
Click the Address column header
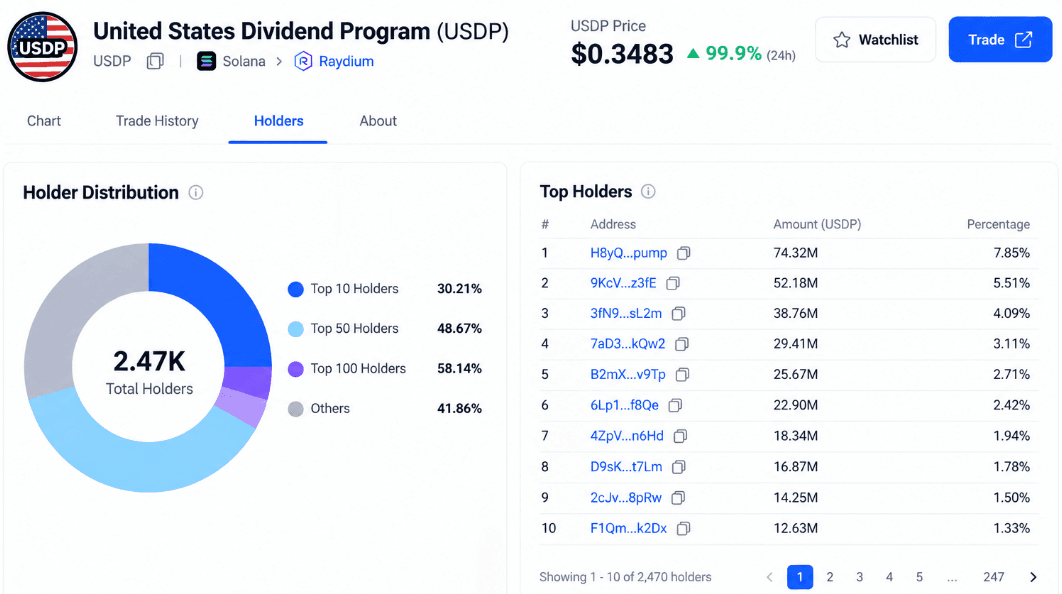[x=613, y=224]
